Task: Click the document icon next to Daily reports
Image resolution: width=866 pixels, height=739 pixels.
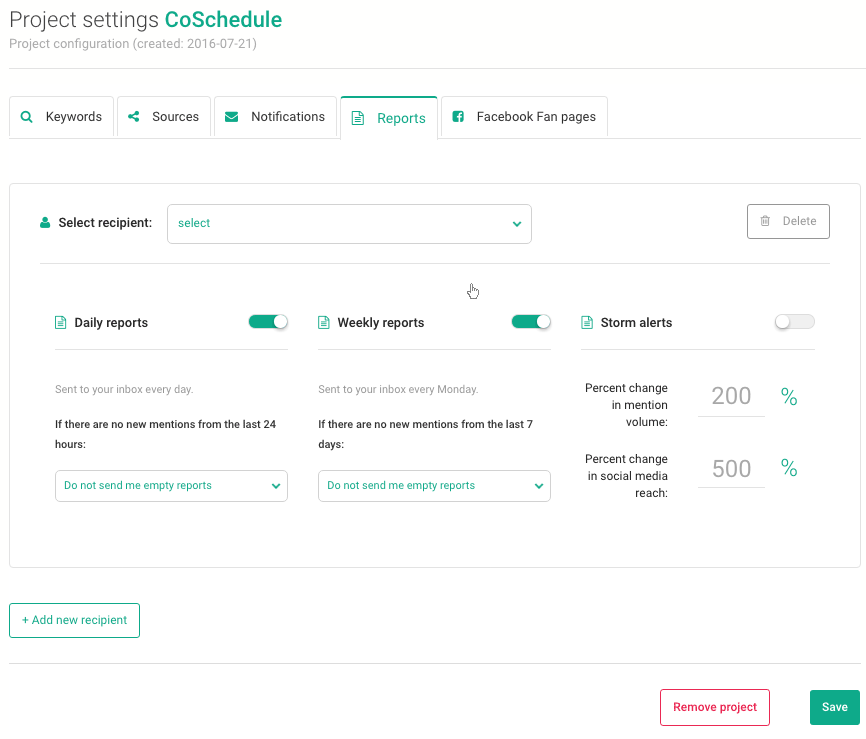Action: 61,323
